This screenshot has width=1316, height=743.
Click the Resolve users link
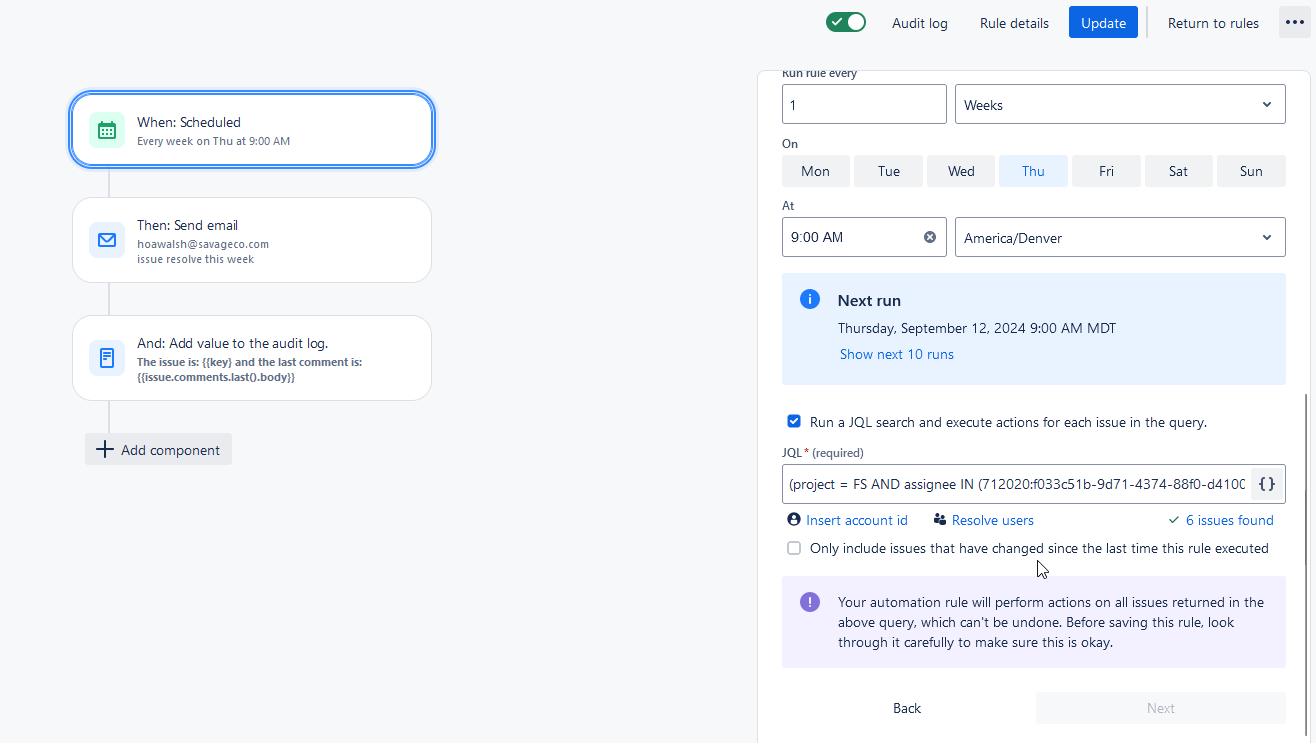pos(993,520)
